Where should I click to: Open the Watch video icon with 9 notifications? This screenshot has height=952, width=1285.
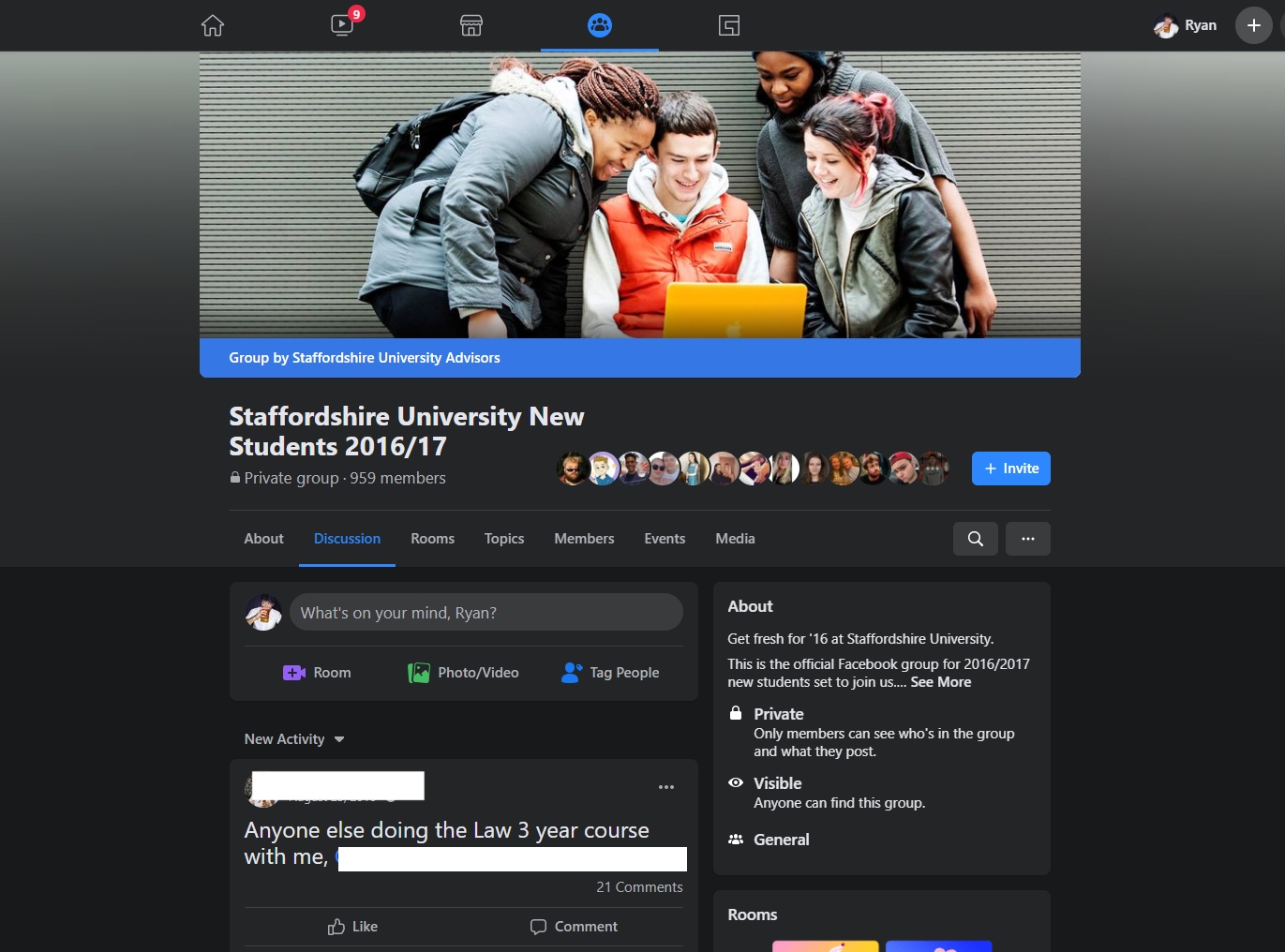tap(344, 23)
